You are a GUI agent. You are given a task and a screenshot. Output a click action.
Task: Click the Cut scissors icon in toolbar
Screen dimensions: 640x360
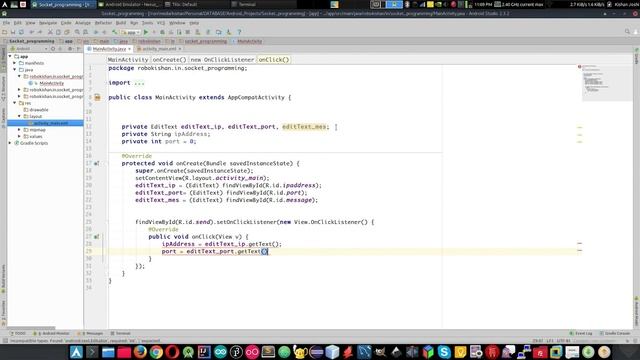tap(50, 32)
